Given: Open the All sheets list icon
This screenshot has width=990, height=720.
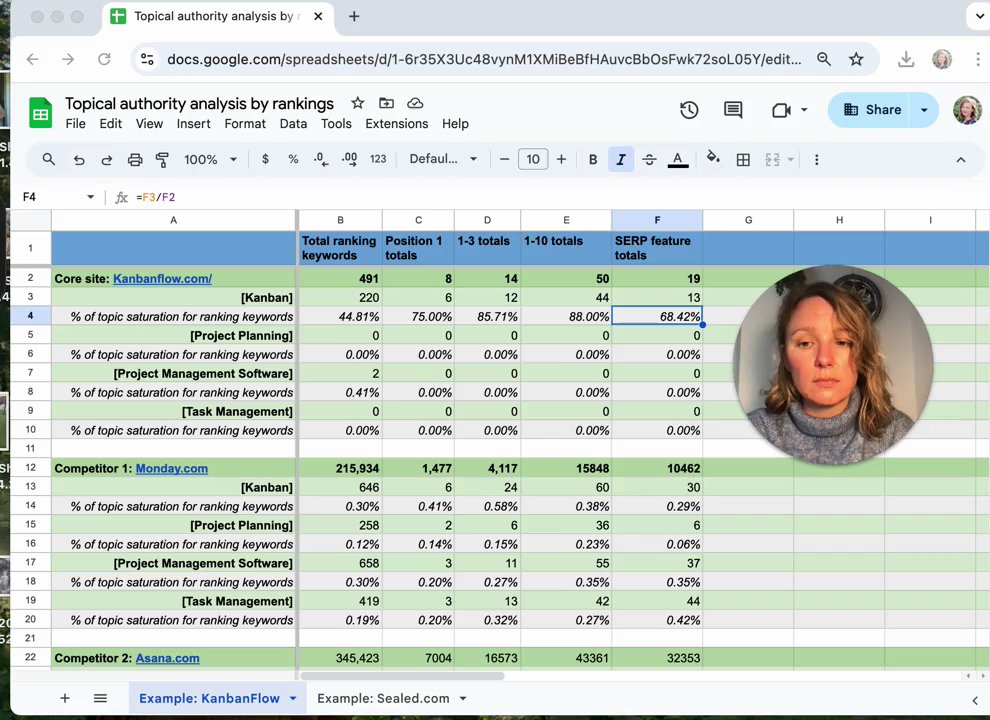Looking at the screenshot, I should [x=100, y=698].
